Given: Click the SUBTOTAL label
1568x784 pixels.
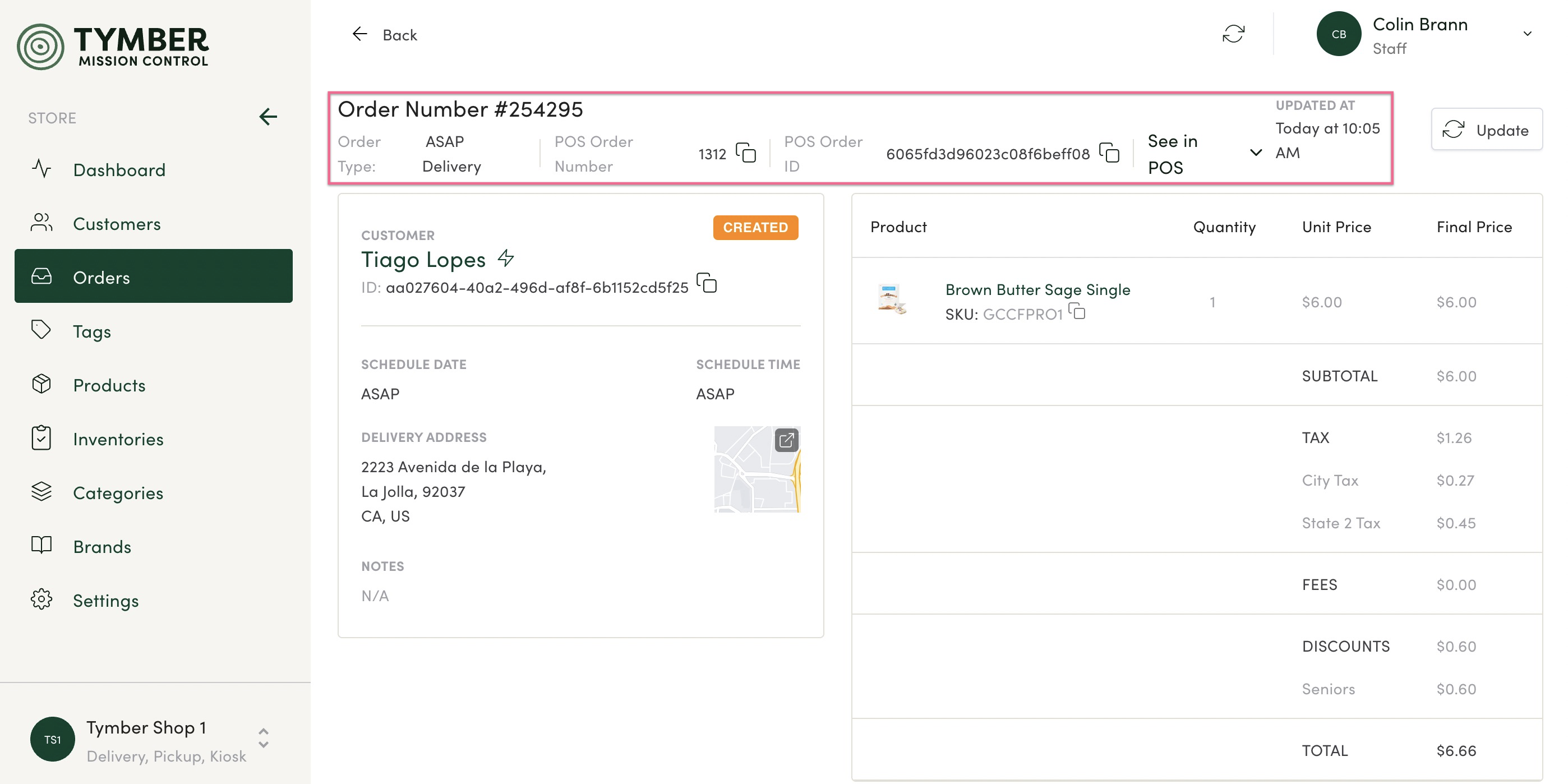Looking at the screenshot, I should point(1339,376).
